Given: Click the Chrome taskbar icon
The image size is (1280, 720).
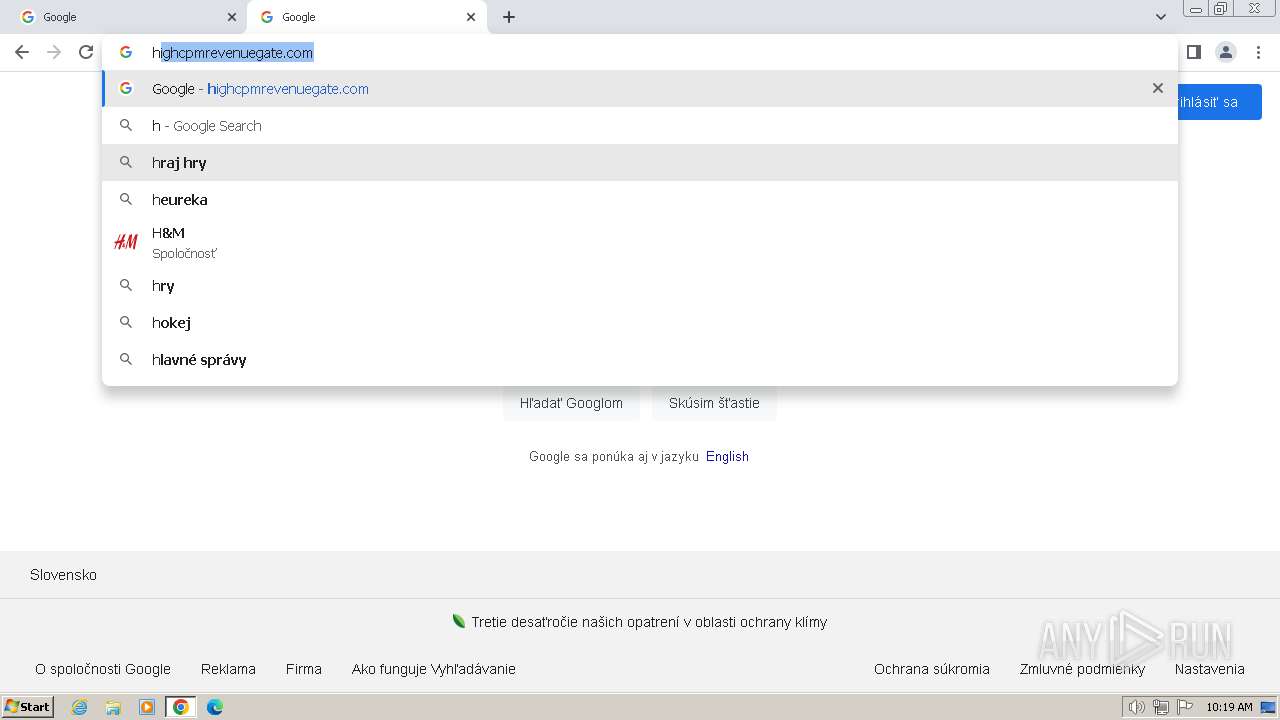Looking at the screenshot, I should coord(181,707).
